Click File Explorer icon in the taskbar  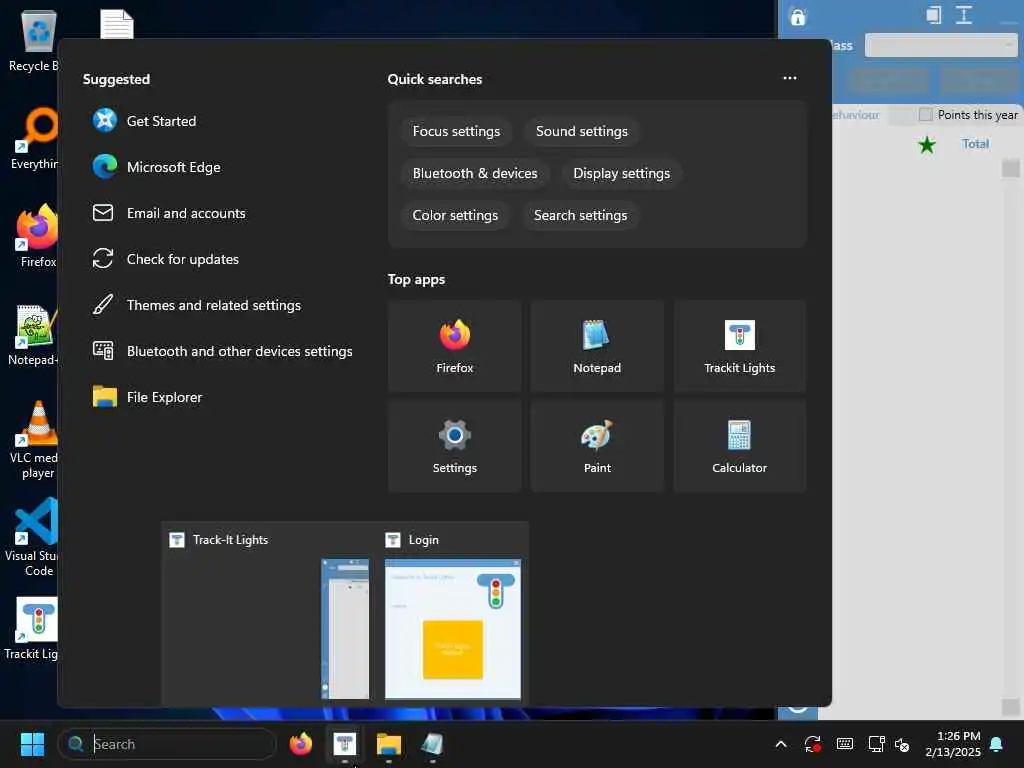[x=389, y=744]
